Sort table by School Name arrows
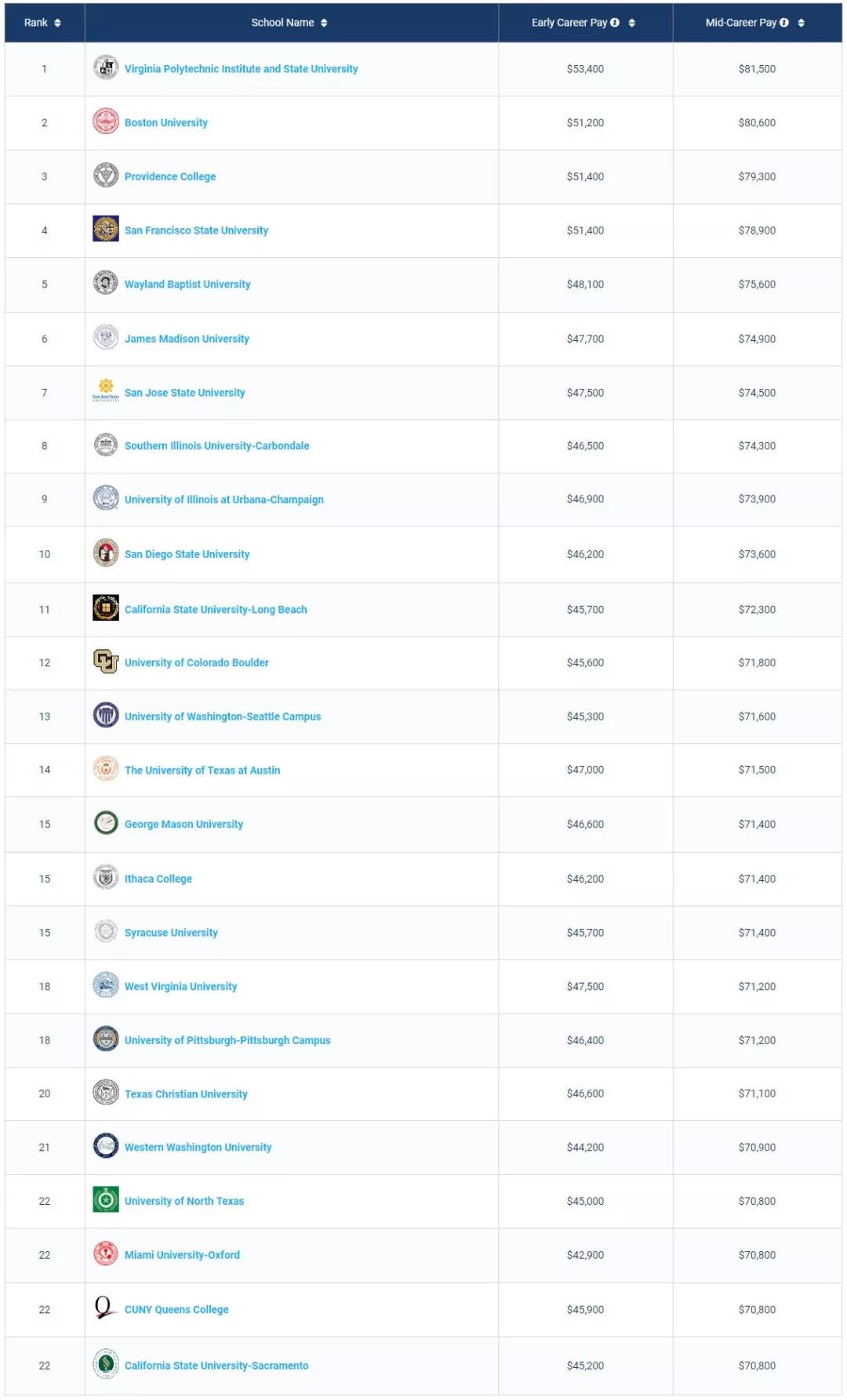This screenshot has width=847, height=1400. point(324,23)
